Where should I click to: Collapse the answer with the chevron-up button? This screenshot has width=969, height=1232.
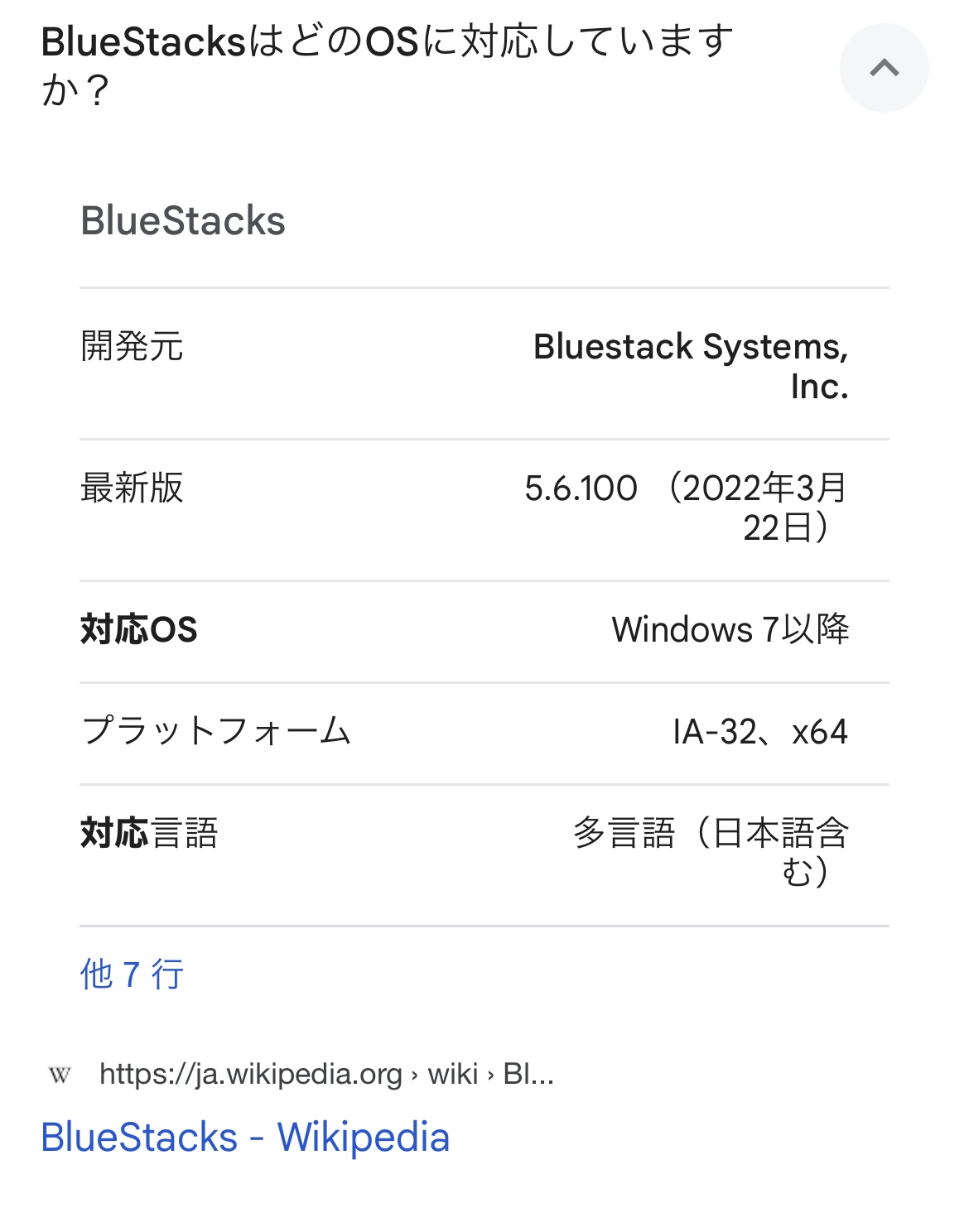884,68
